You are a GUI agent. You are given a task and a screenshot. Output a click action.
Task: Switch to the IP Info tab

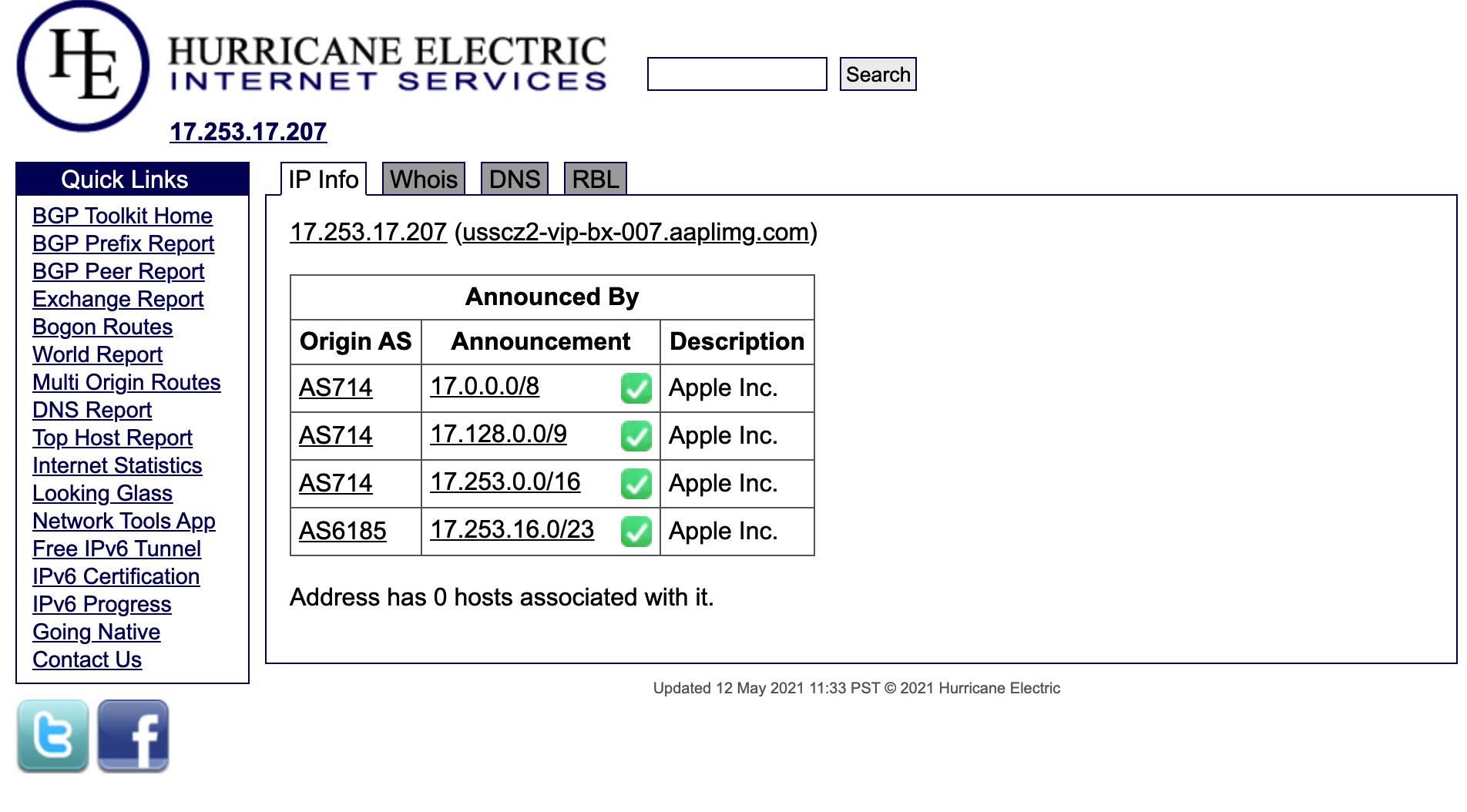pos(324,180)
